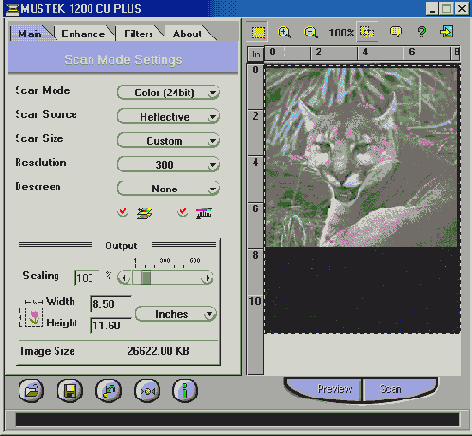Open the Descreen None dropdown

[x=168, y=189]
